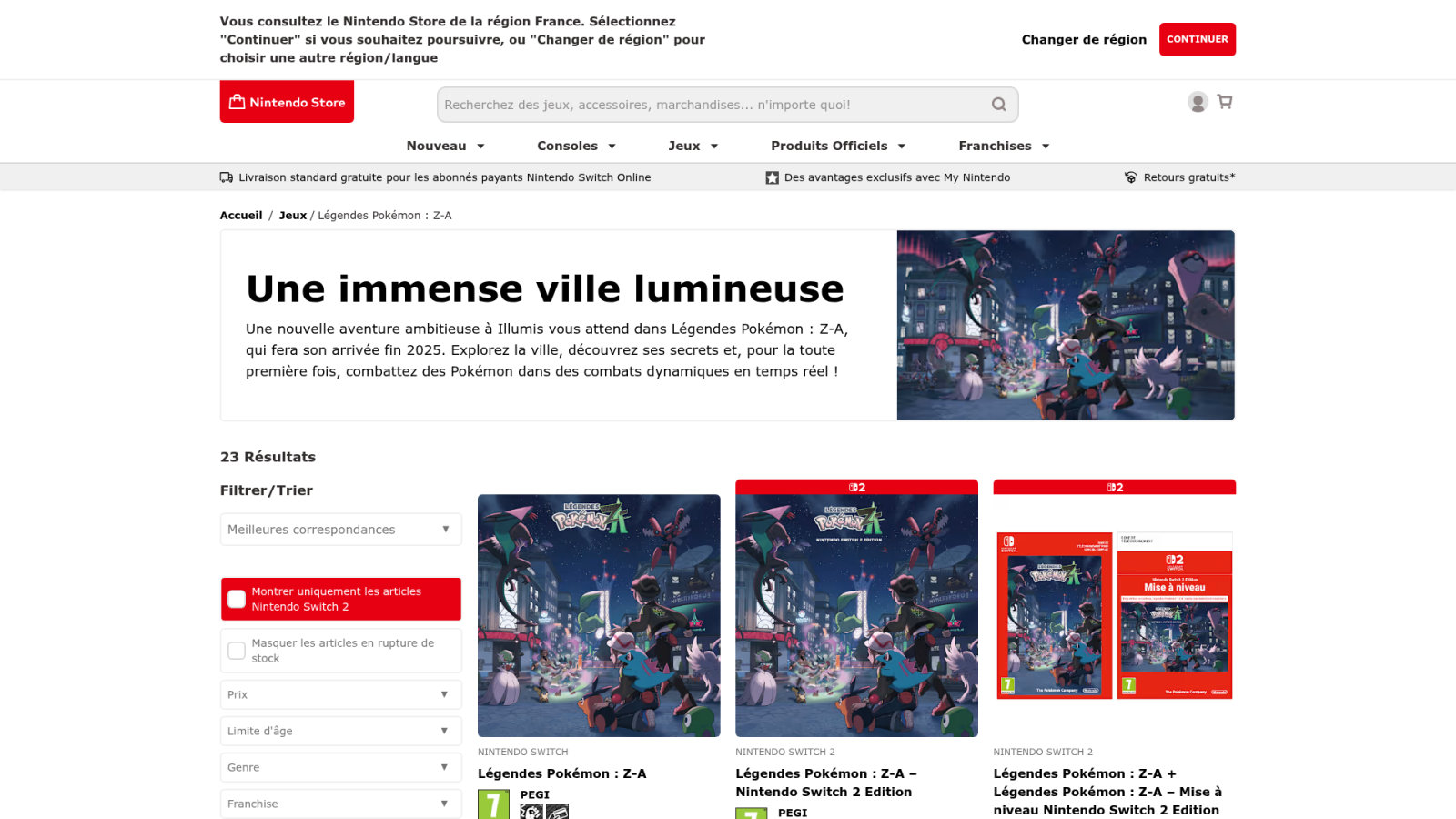Open Z-A Nintendo Switch 2 Edition title
This screenshot has height=819, width=1456.
pos(826,783)
